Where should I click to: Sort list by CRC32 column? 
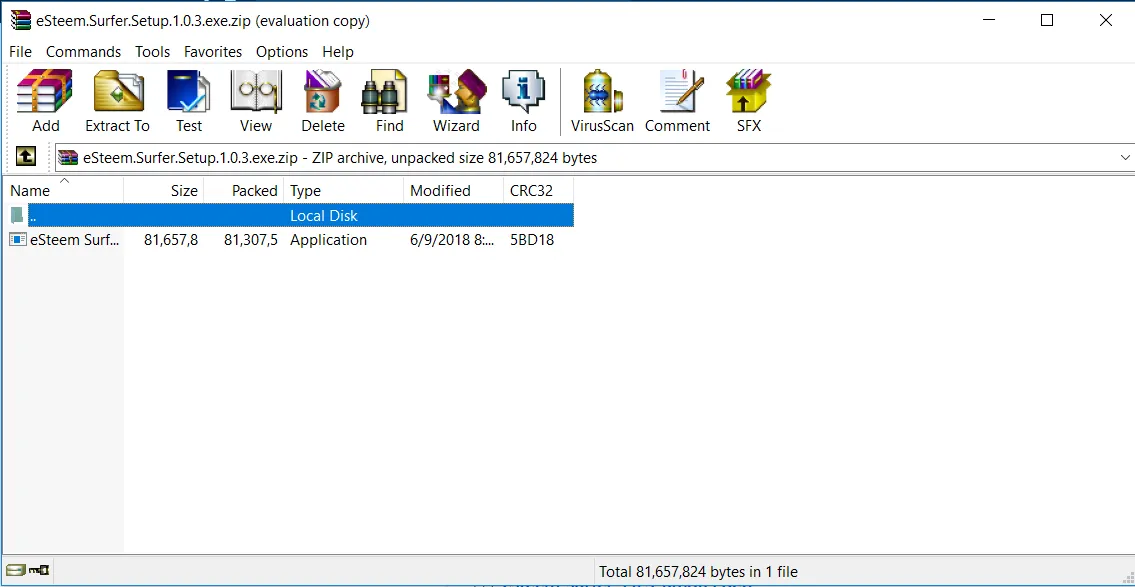click(539, 190)
